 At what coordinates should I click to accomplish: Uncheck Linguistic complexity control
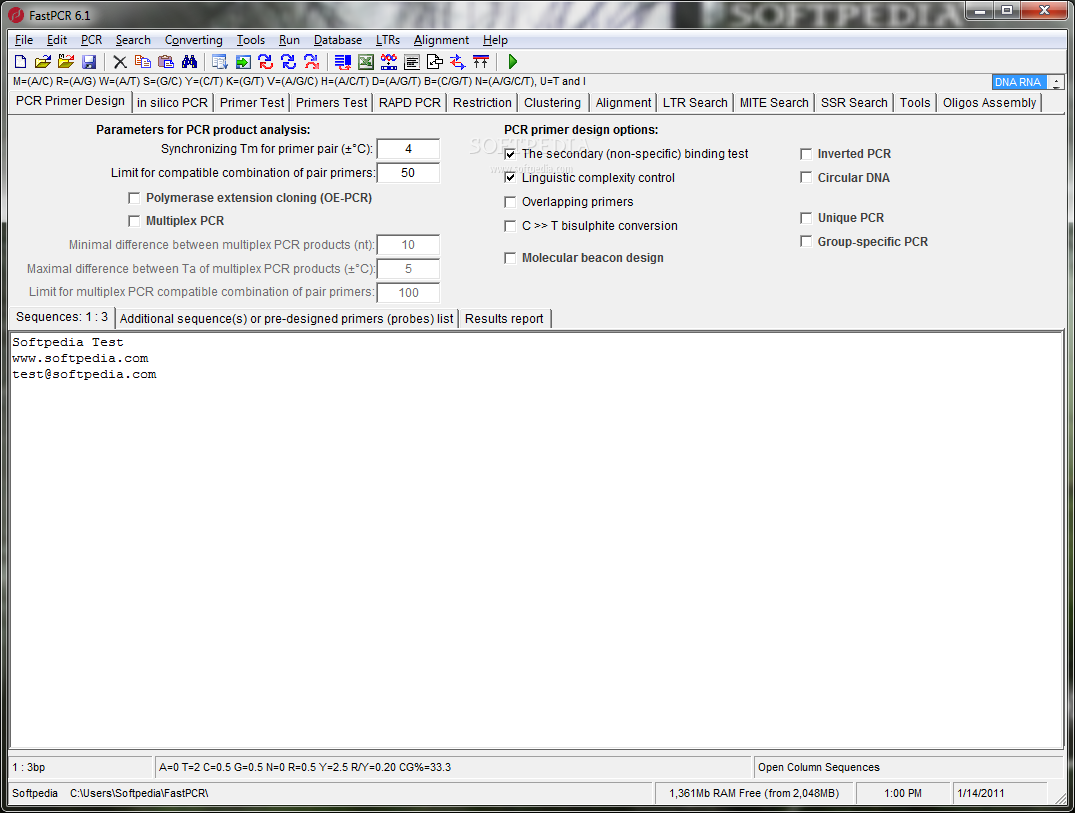[510, 178]
